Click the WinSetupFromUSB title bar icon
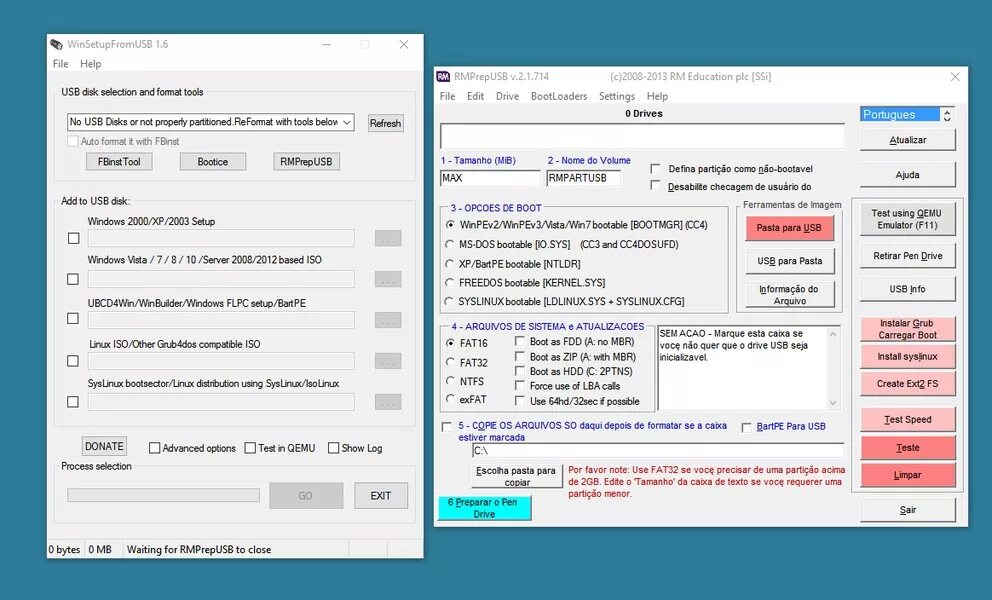Viewport: 992px width, 600px height. [57, 44]
